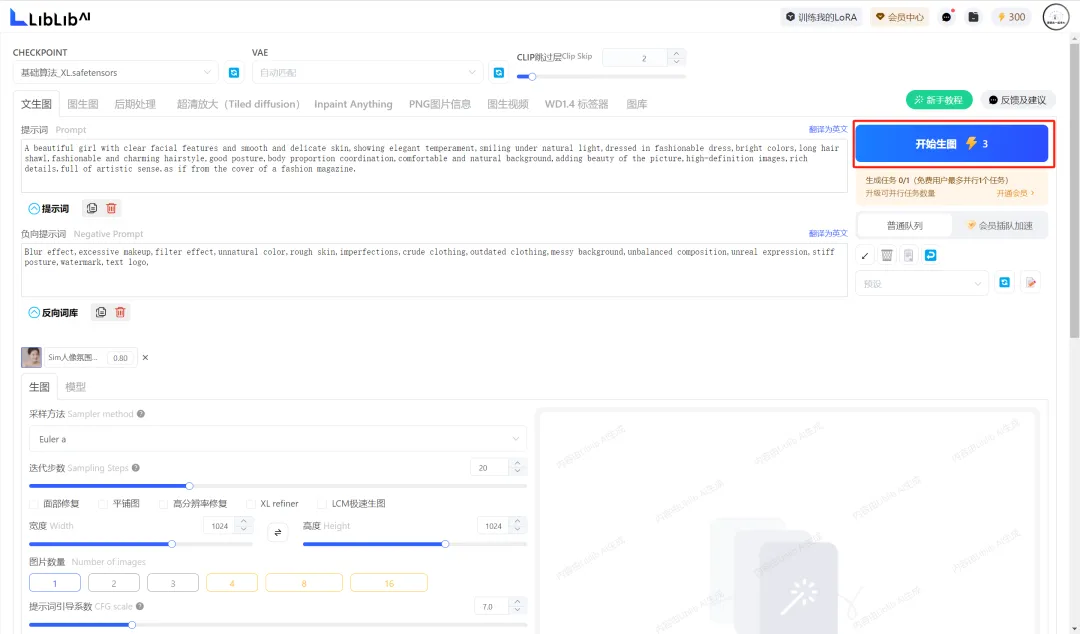Edit preset with the pencil-note icon
Image resolution: width=1080 pixels, height=634 pixels.
coord(1030,283)
